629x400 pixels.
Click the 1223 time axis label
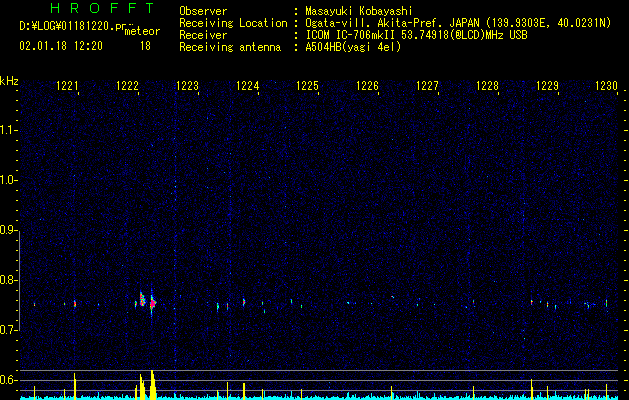coord(187,86)
